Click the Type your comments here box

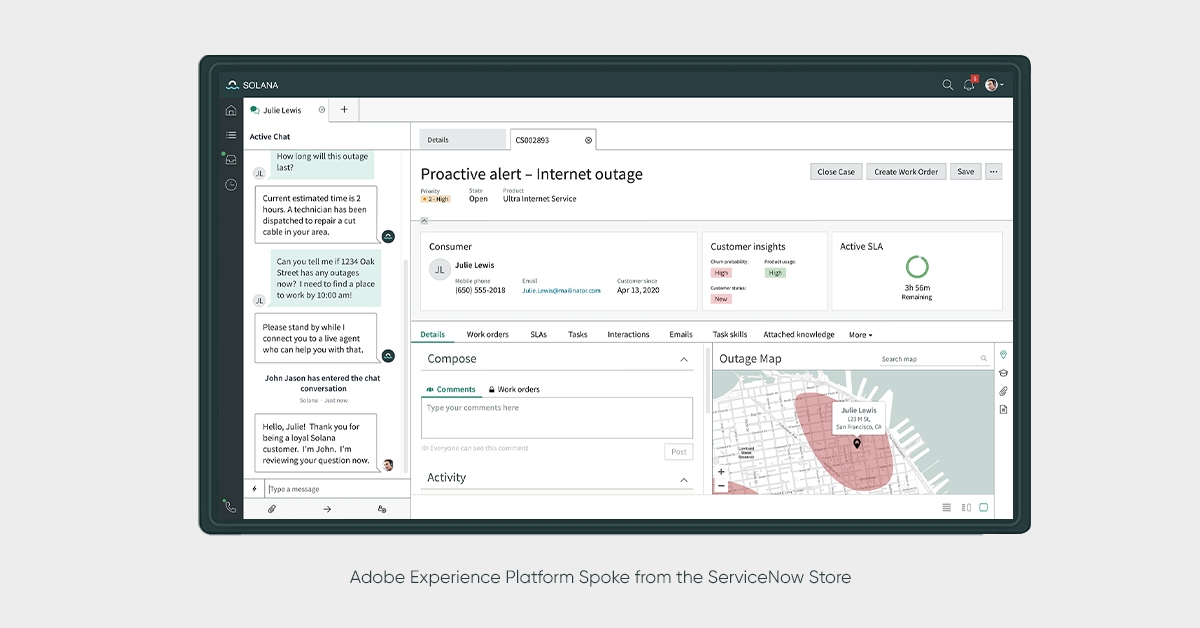(557, 418)
